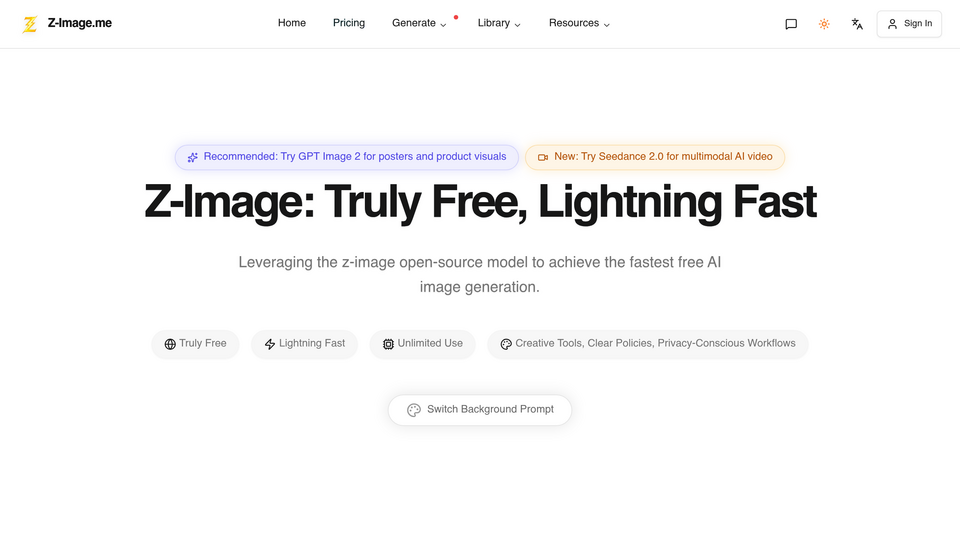Toggle the sun theme icon

tap(824, 24)
